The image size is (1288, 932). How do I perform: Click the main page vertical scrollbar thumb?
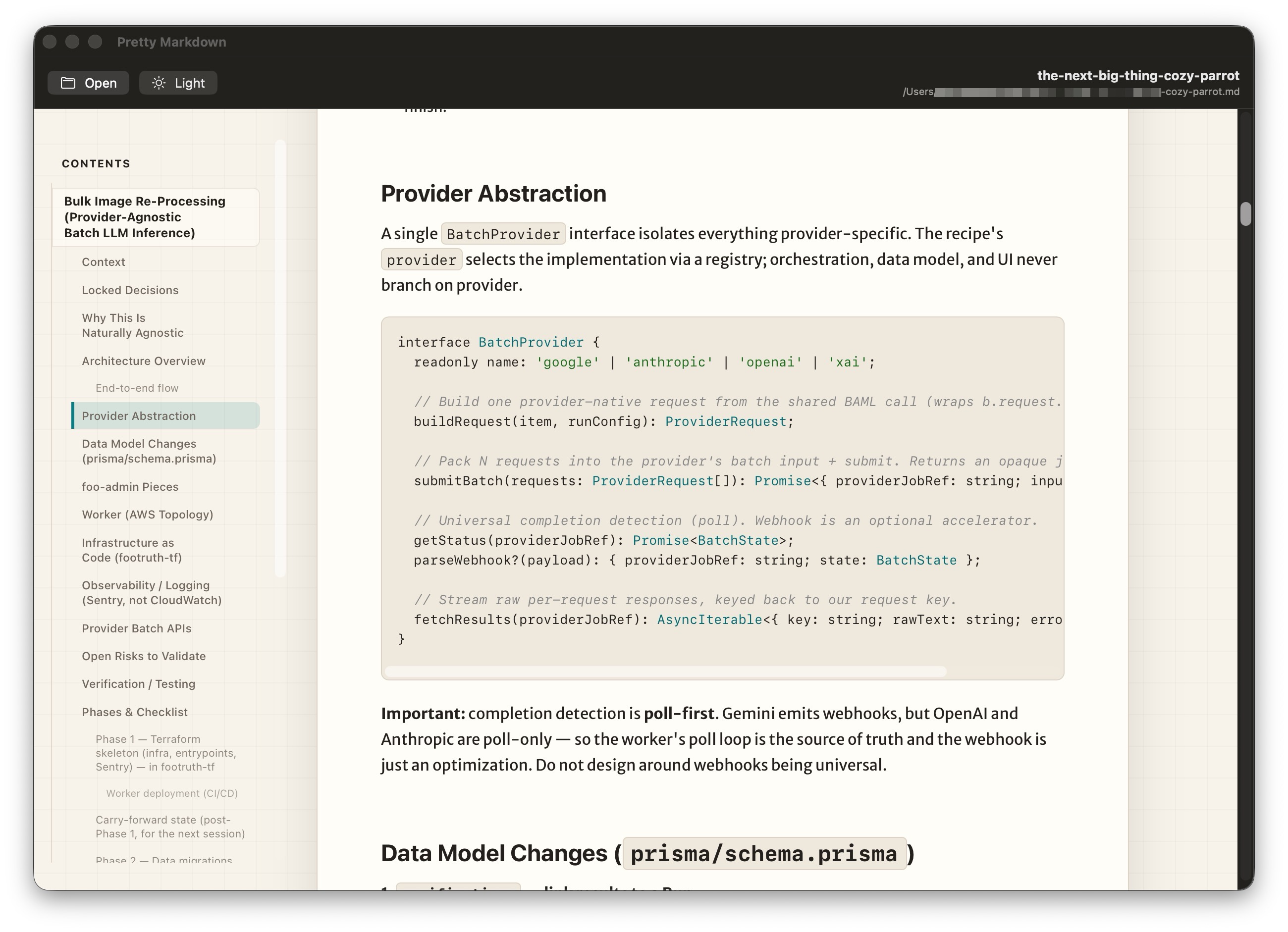click(x=1246, y=214)
